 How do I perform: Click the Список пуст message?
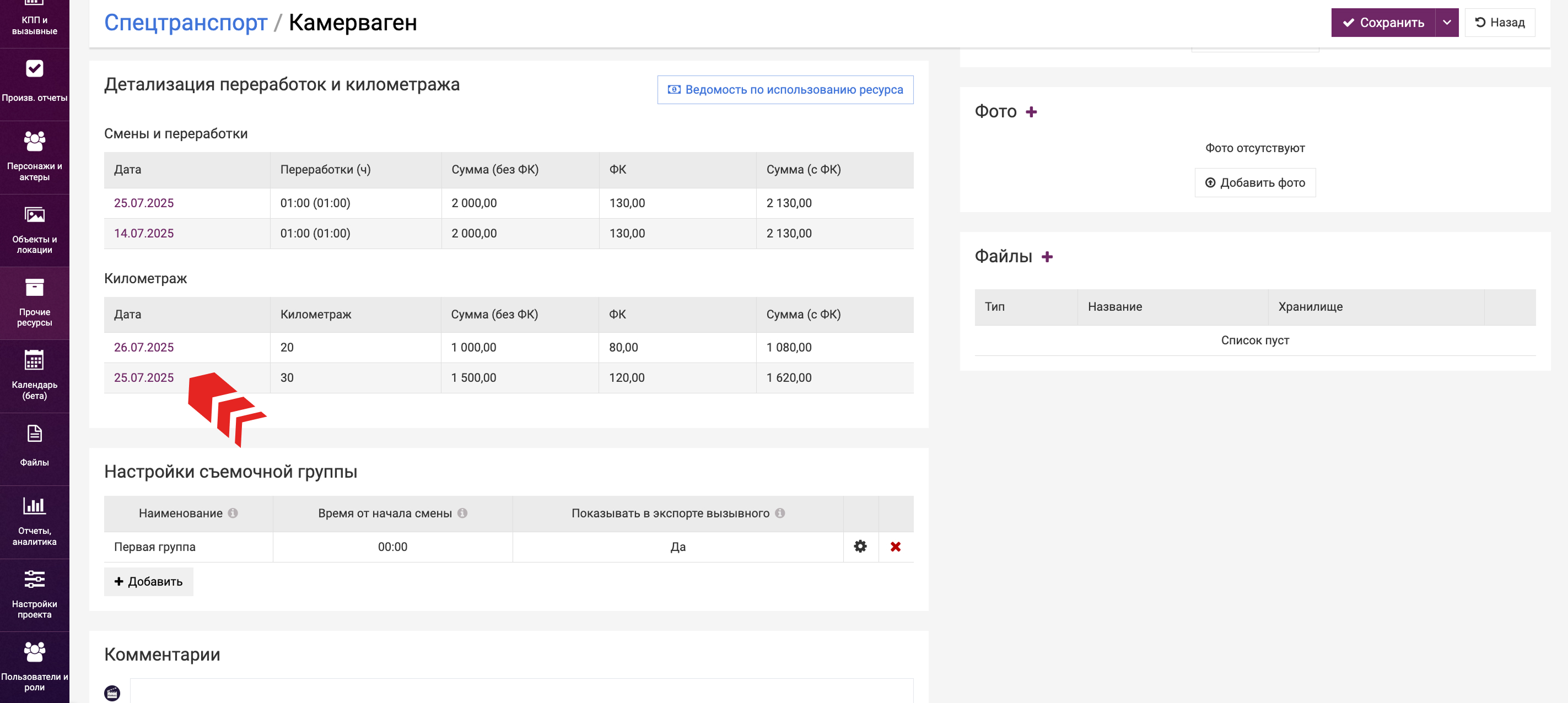point(1255,340)
